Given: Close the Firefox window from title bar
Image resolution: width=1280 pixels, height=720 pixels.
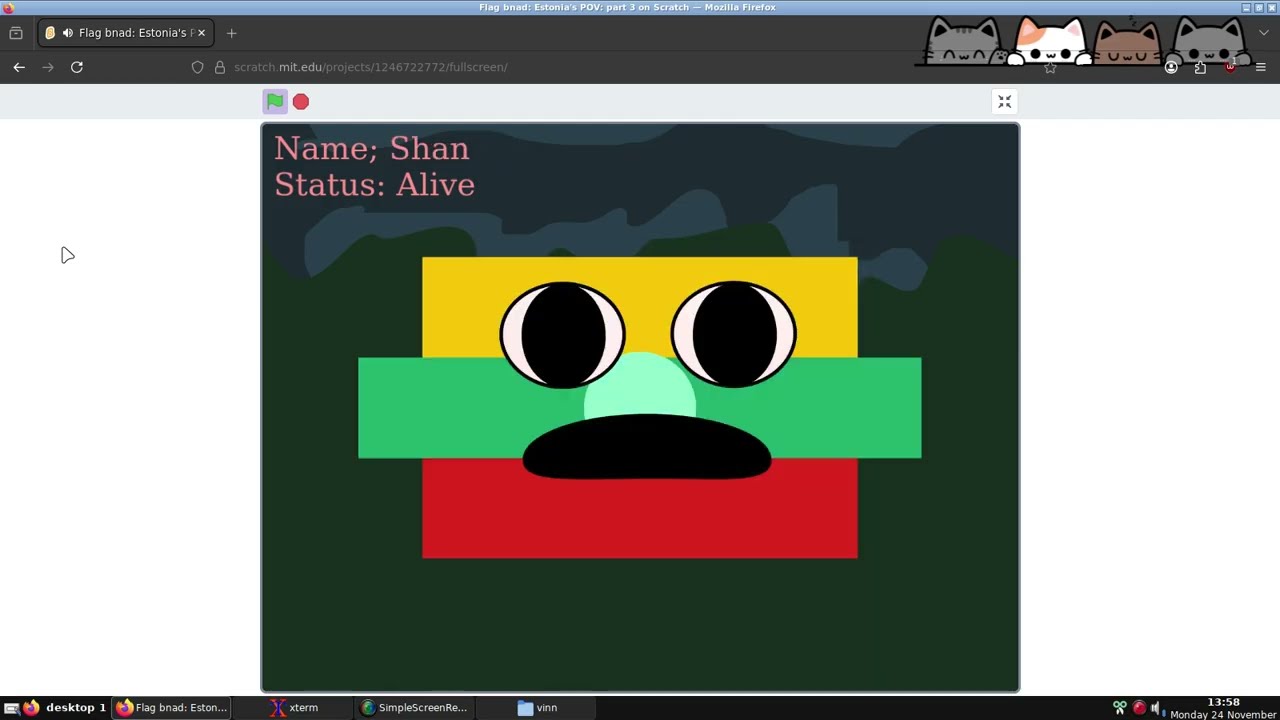Looking at the screenshot, I should coord(1271,7).
